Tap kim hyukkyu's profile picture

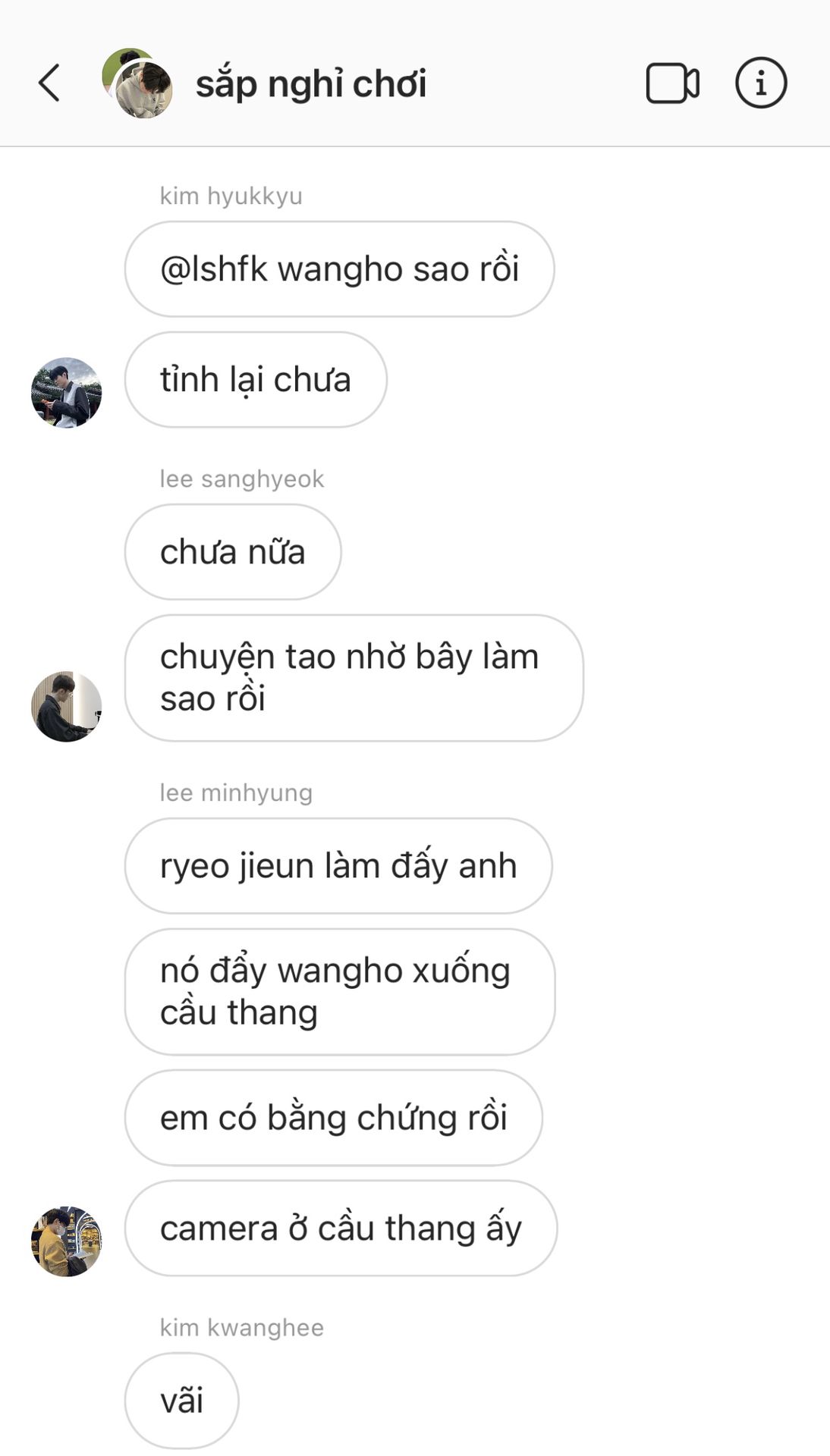(66, 393)
